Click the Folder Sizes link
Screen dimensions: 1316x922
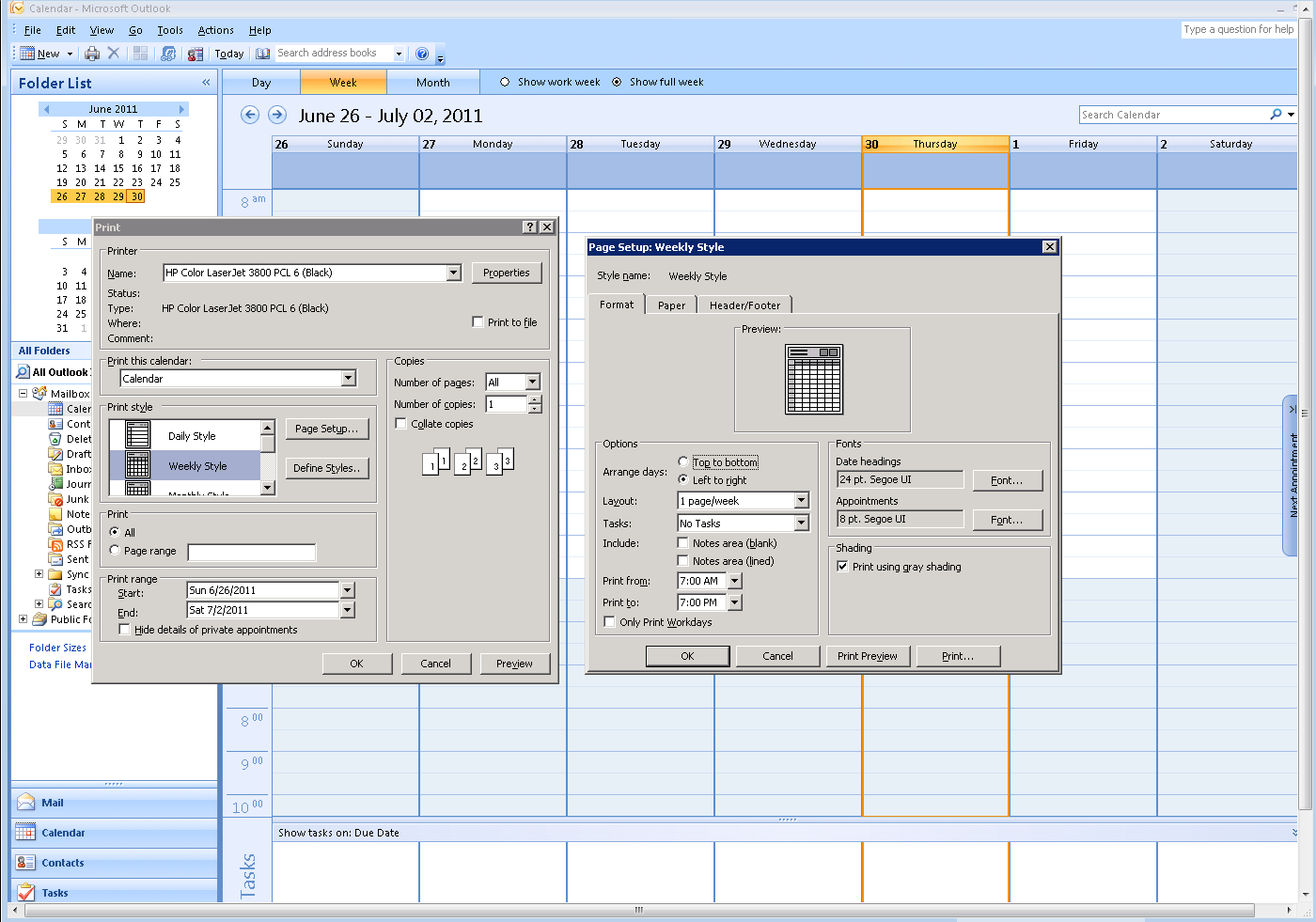click(x=57, y=648)
